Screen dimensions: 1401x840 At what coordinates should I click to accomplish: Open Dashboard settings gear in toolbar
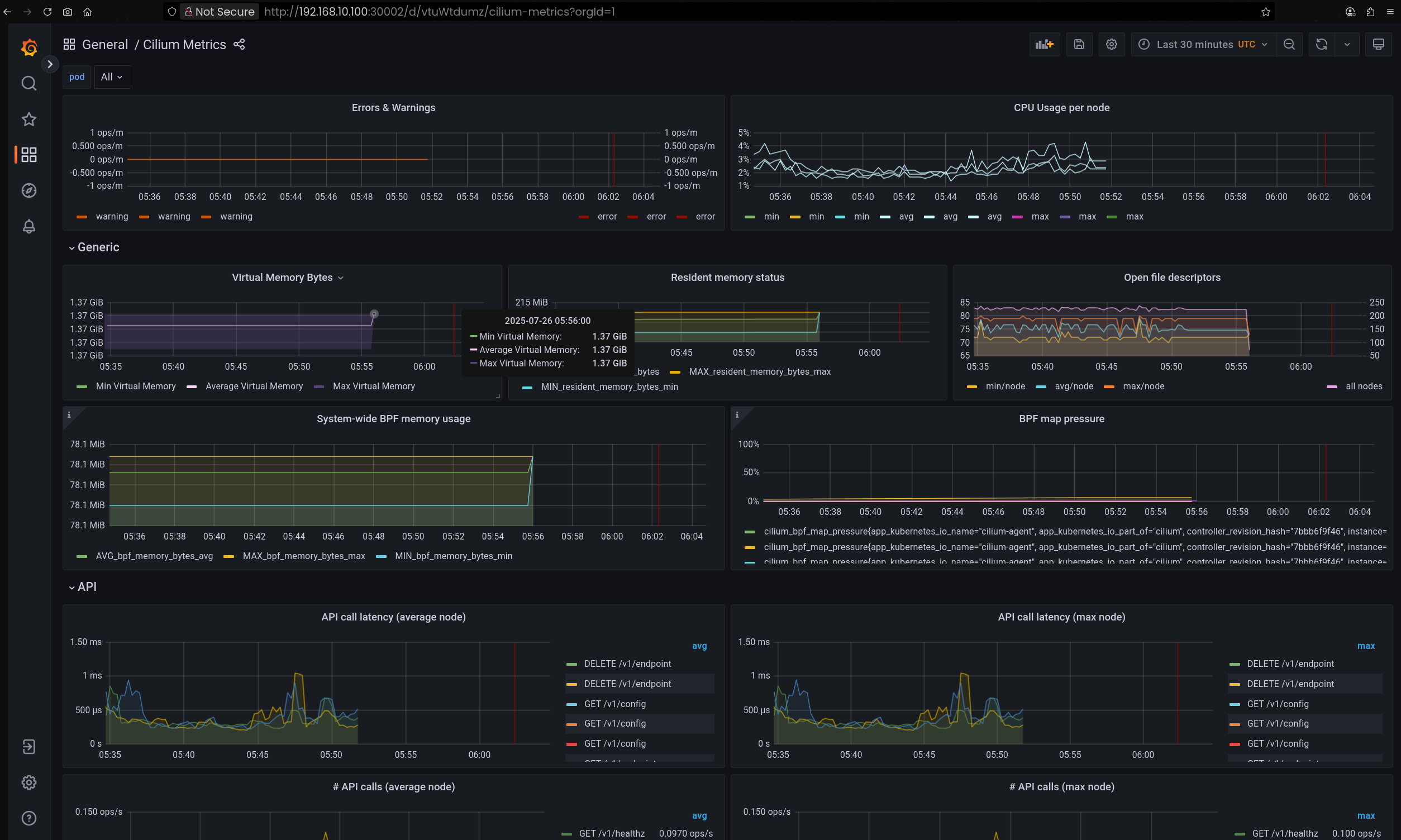click(x=1111, y=44)
